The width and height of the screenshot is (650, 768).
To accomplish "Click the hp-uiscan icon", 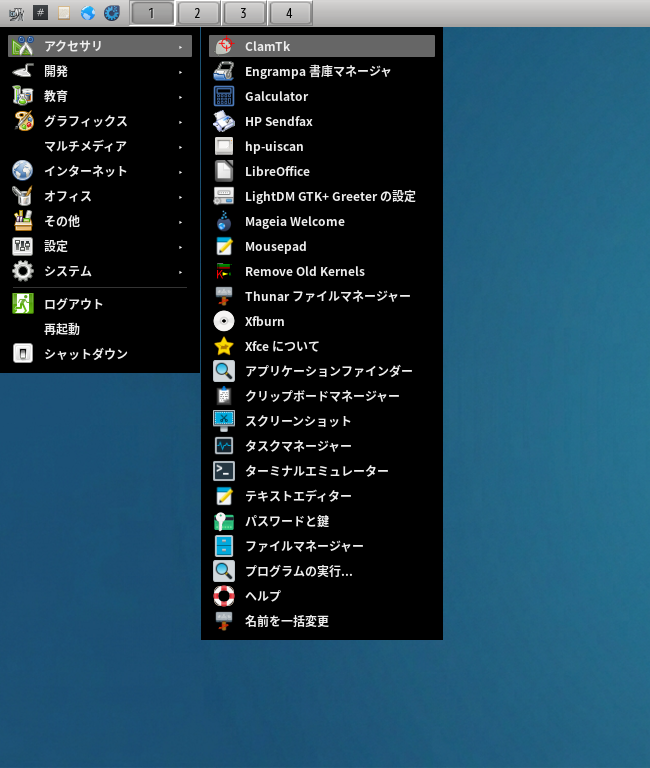I will point(224,146).
